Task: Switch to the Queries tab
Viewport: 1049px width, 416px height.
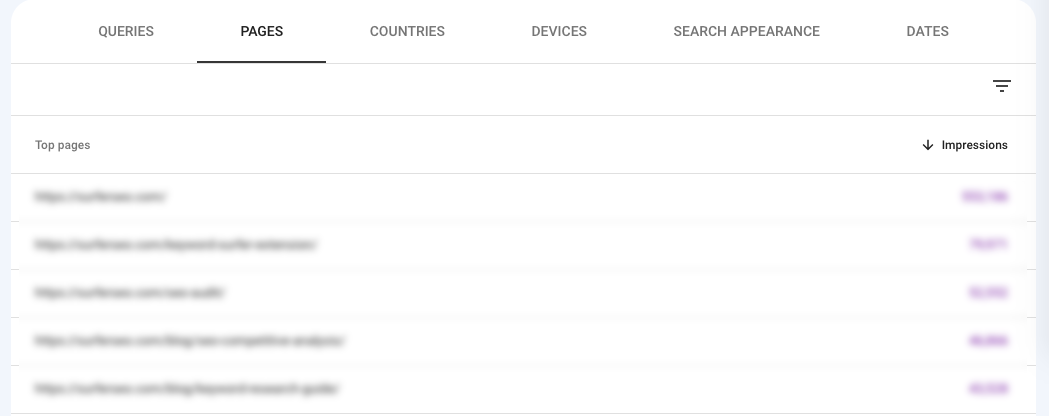Action: pos(126,31)
